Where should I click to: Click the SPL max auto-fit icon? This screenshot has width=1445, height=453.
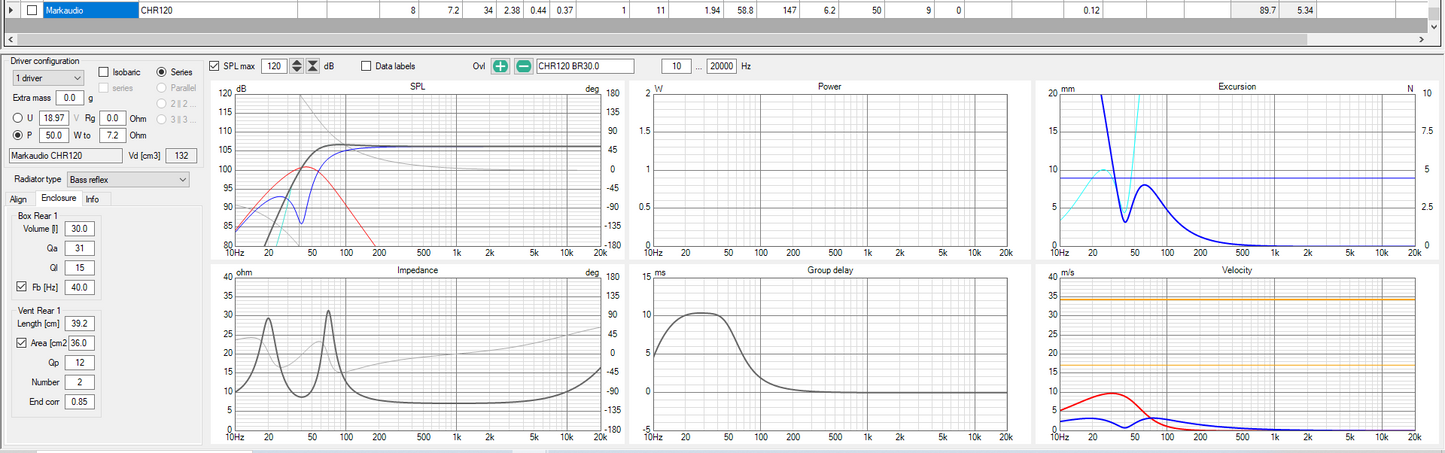point(313,66)
